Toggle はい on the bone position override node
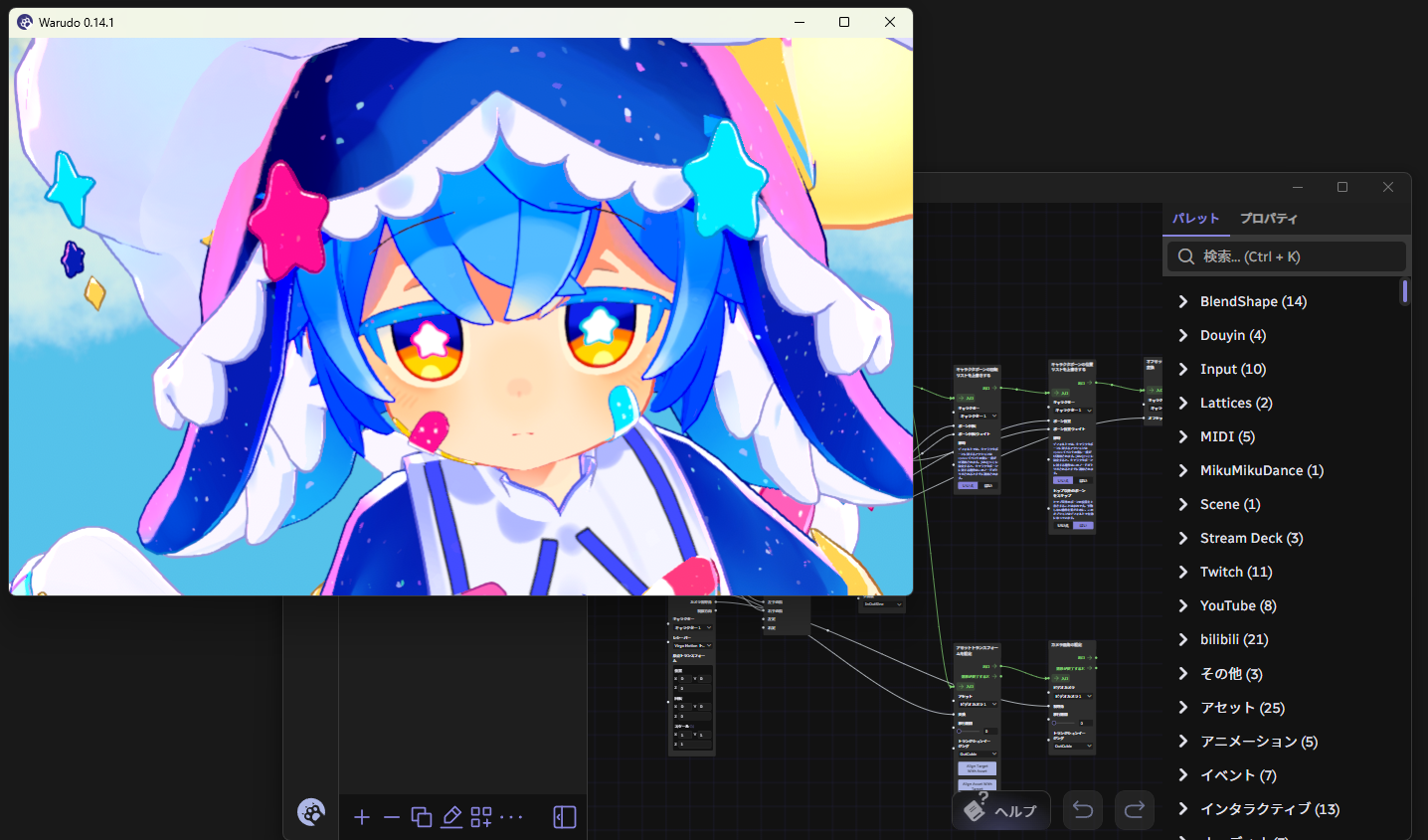 coord(1082,480)
